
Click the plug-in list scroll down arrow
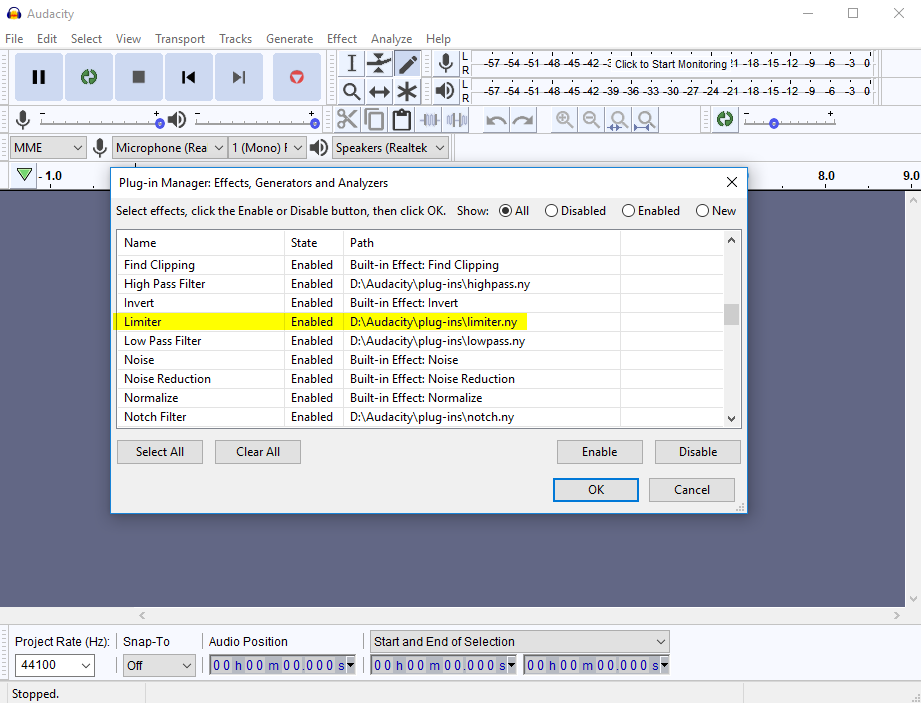pyautogui.click(x=731, y=419)
